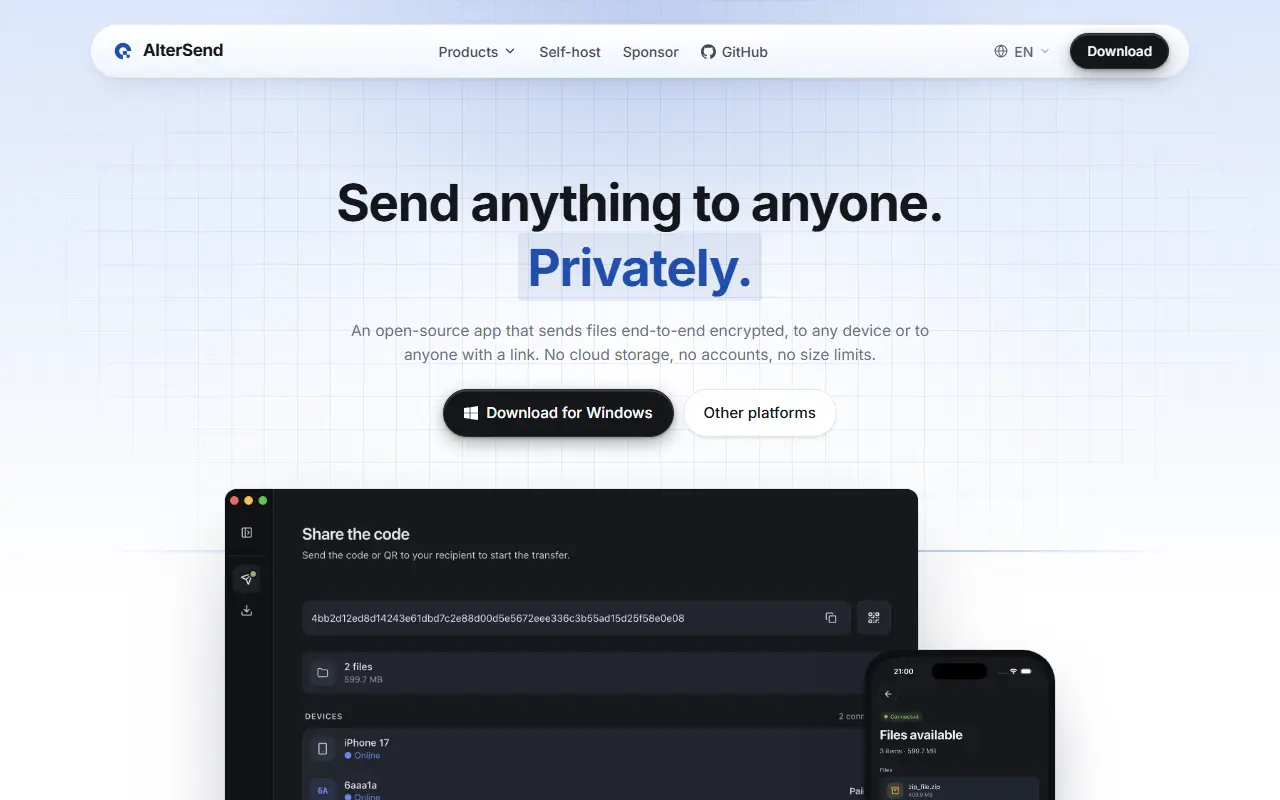The height and width of the screenshot is (800, 1280).
Task: Show the QR code button
Action: [874, 618]
